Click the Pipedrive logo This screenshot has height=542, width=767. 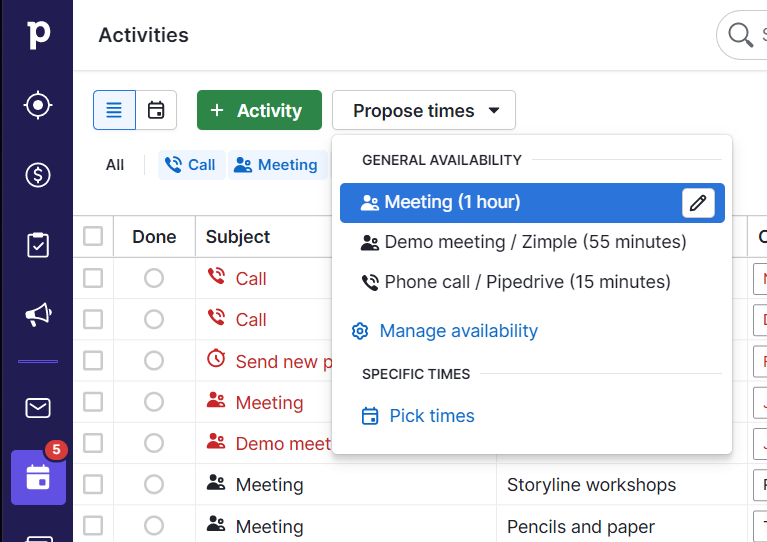(x=38, y=34)
